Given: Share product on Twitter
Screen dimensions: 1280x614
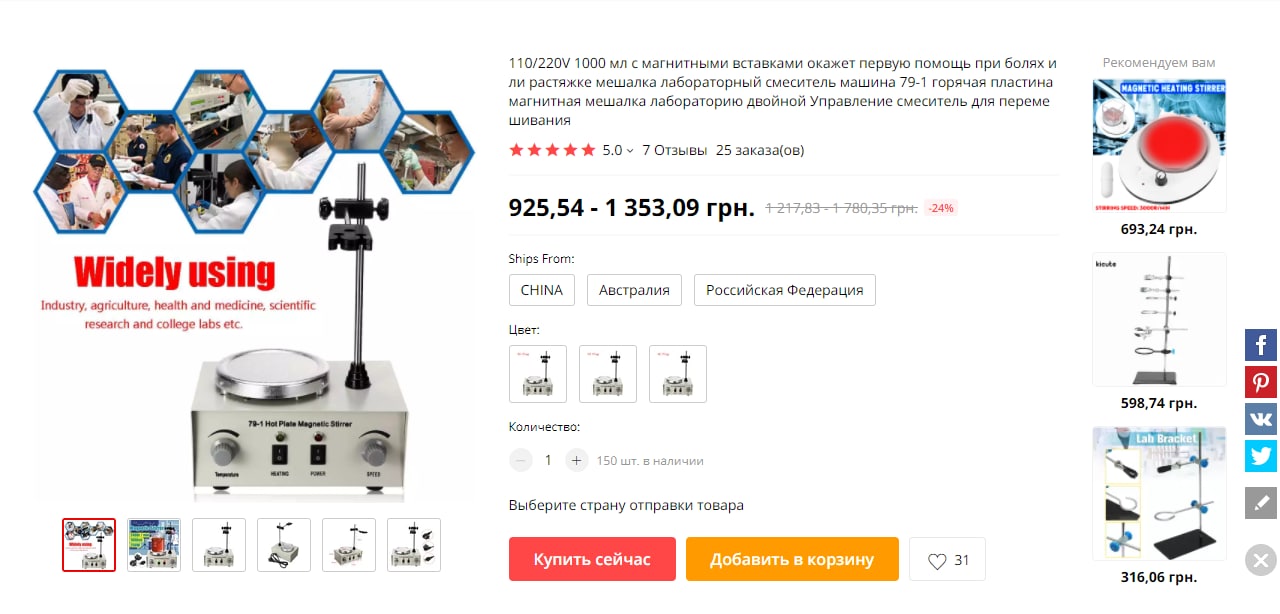Looking at the screenshot, I should pyautogui.click(x=1261, y=455).
